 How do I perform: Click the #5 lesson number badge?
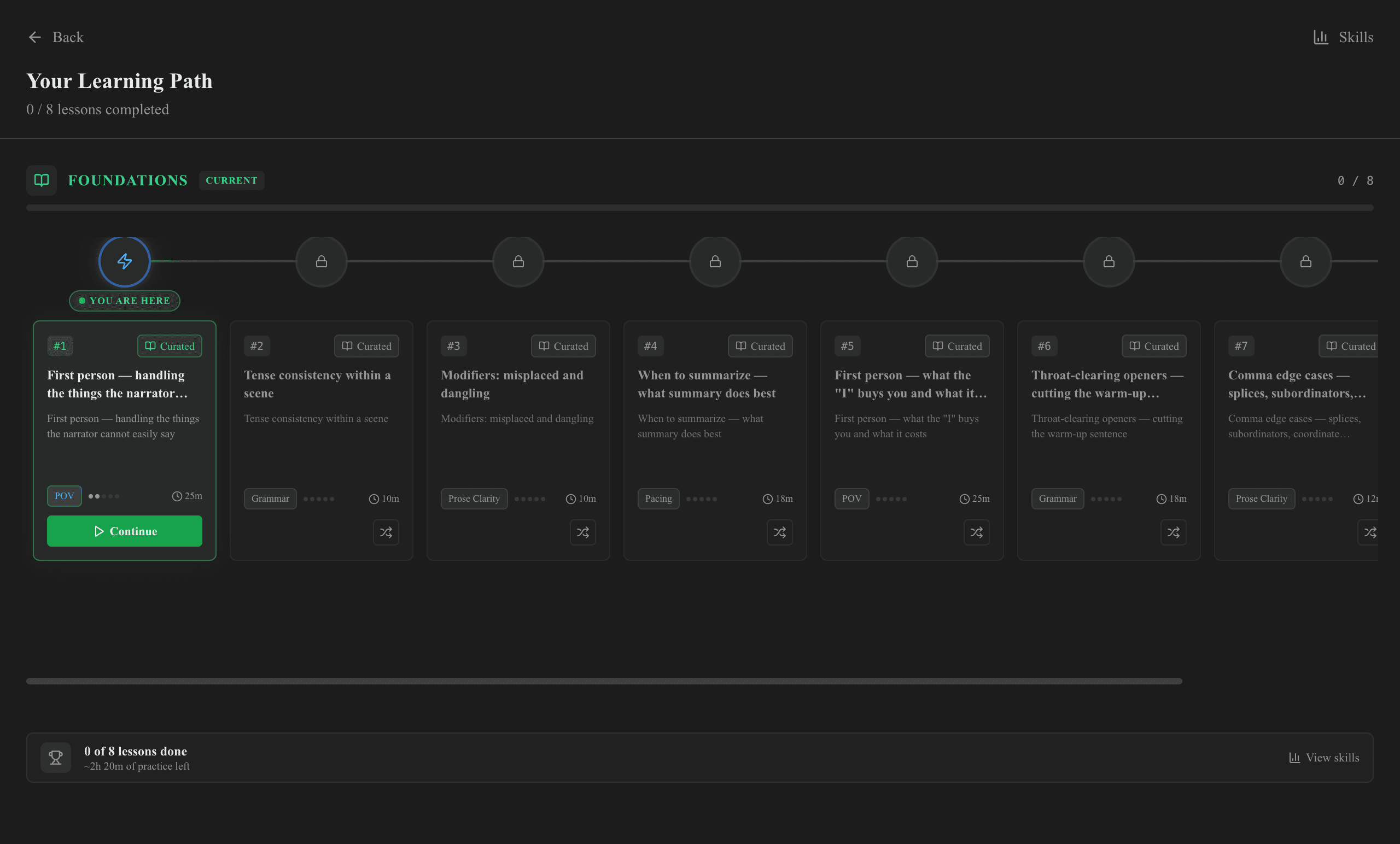tap(847, 346)
